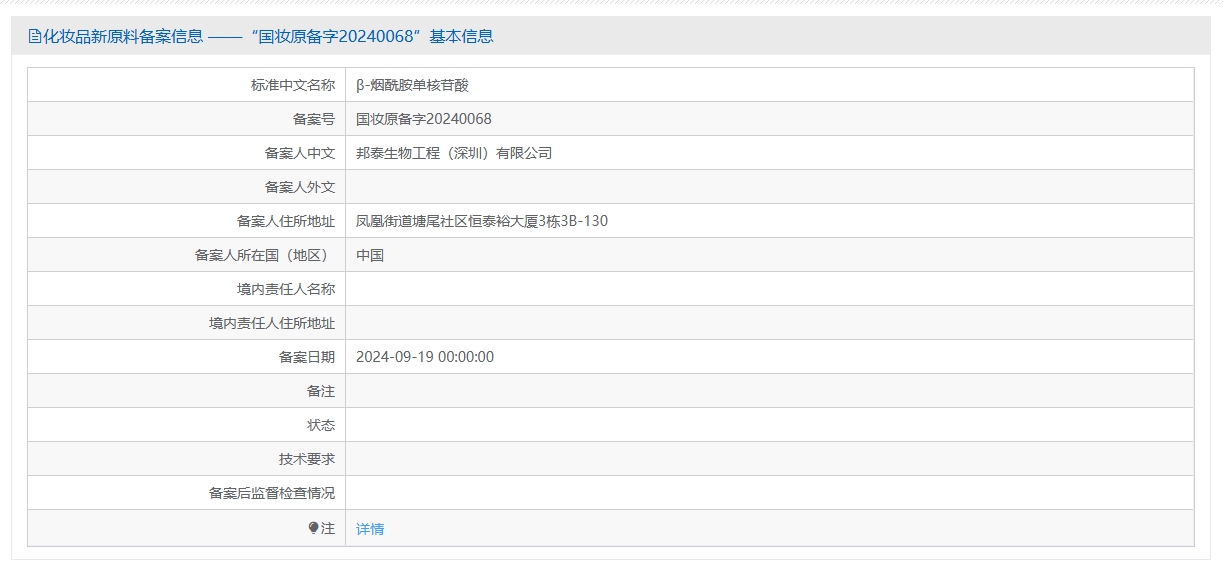Click the 备案人所在国（地区） label
The height and width of the screenshot is (571, 1223).
(x=265, y=255)
